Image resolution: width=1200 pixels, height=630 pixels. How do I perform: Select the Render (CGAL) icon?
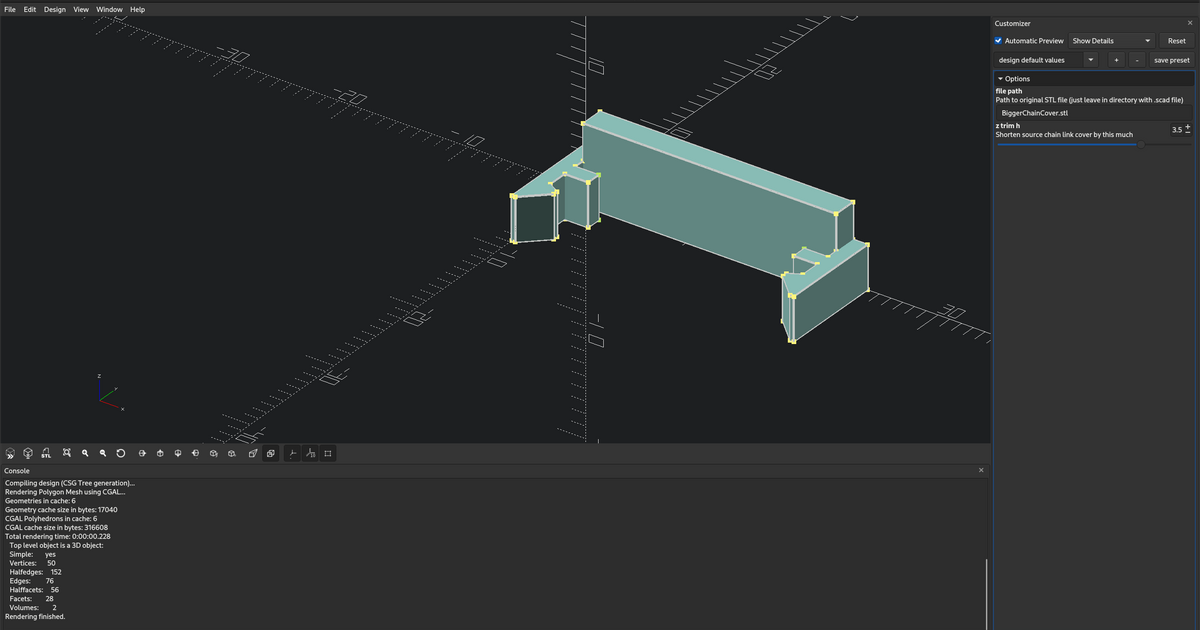point(28,453)
